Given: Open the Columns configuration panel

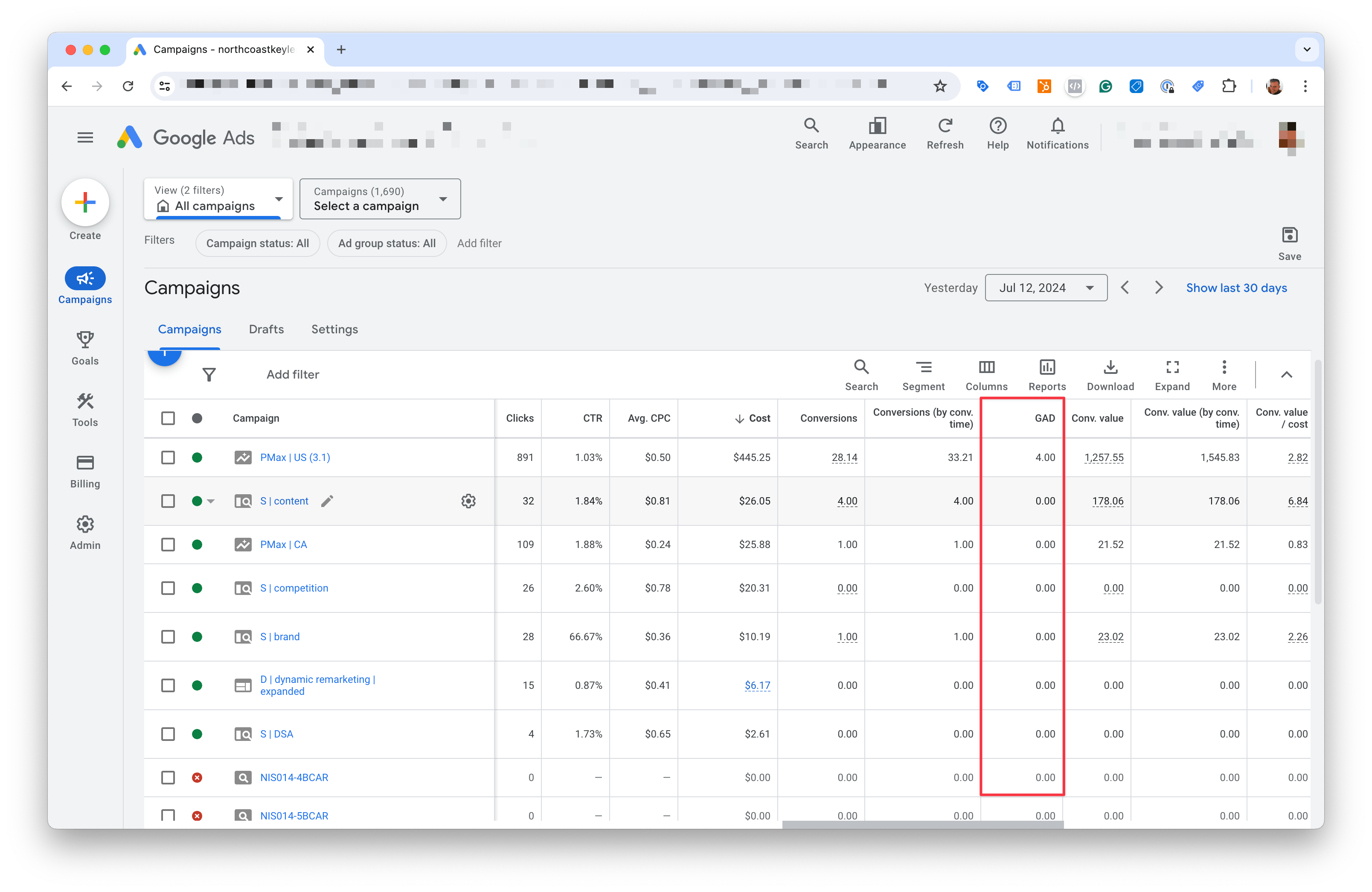Looking at the screenshot, I should coord(986,373).
